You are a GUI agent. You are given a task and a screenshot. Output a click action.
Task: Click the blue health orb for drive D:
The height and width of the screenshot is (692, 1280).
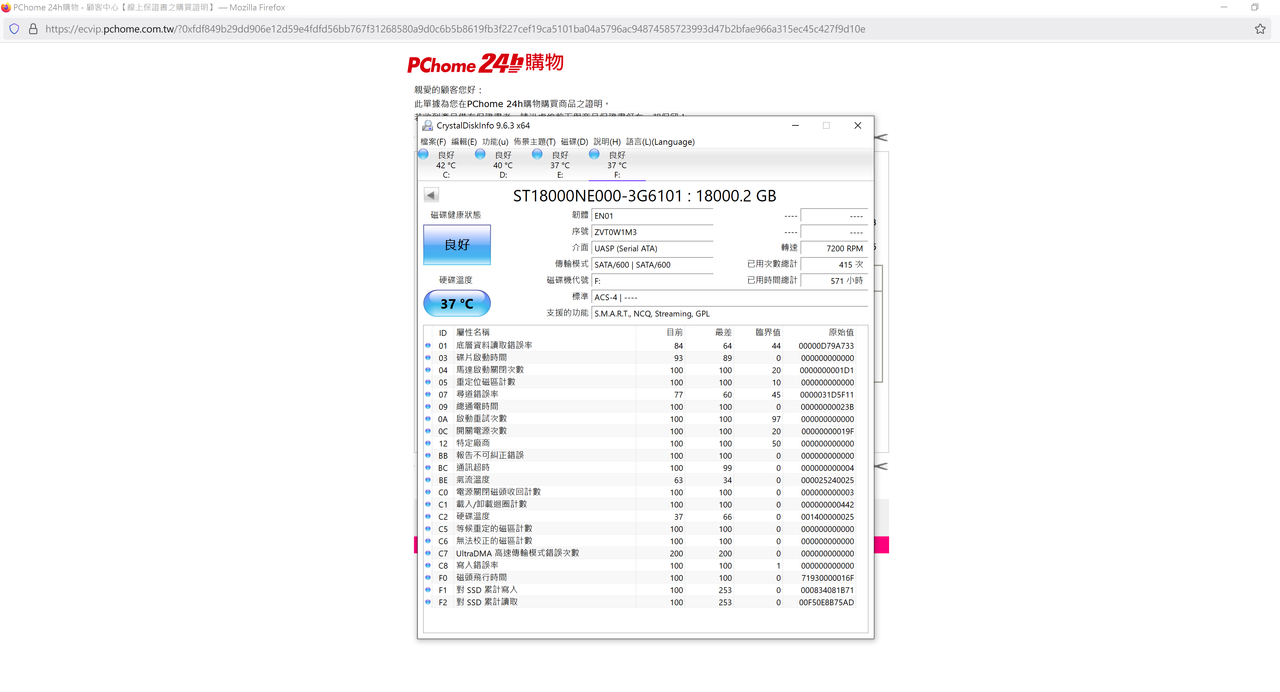pyautogui.click(x=481, y=155)
